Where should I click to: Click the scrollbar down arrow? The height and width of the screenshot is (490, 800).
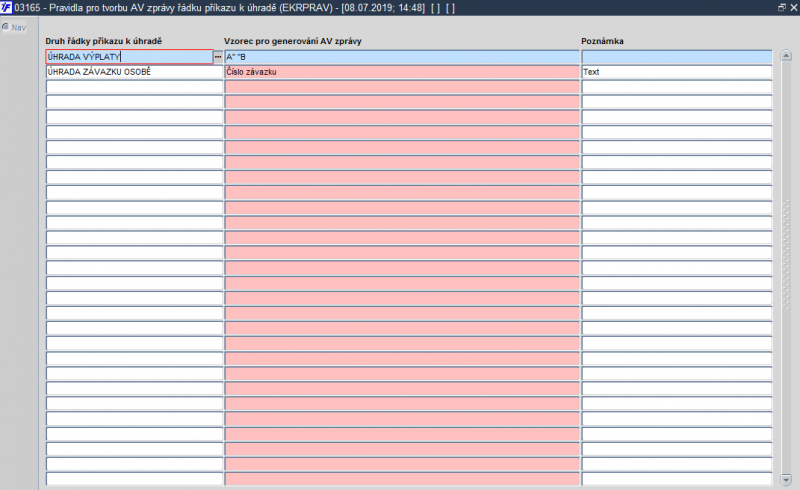pos(786,479)
